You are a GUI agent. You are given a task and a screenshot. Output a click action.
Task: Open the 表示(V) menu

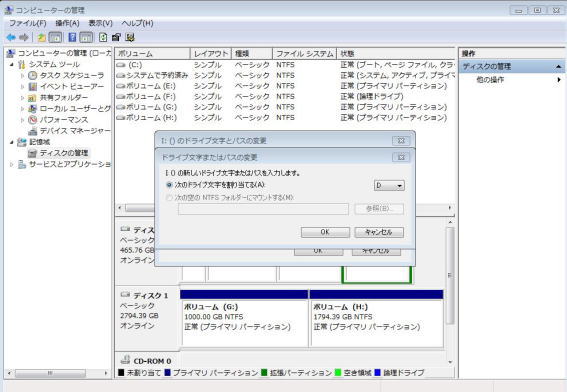101,24
